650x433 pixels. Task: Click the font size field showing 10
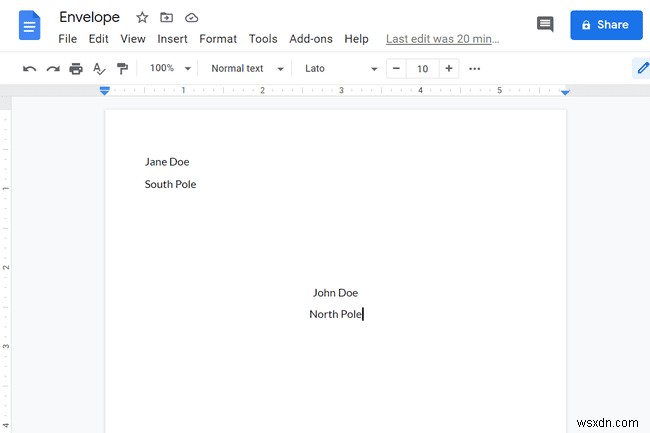pyautogui.click(x=422, y=68)
